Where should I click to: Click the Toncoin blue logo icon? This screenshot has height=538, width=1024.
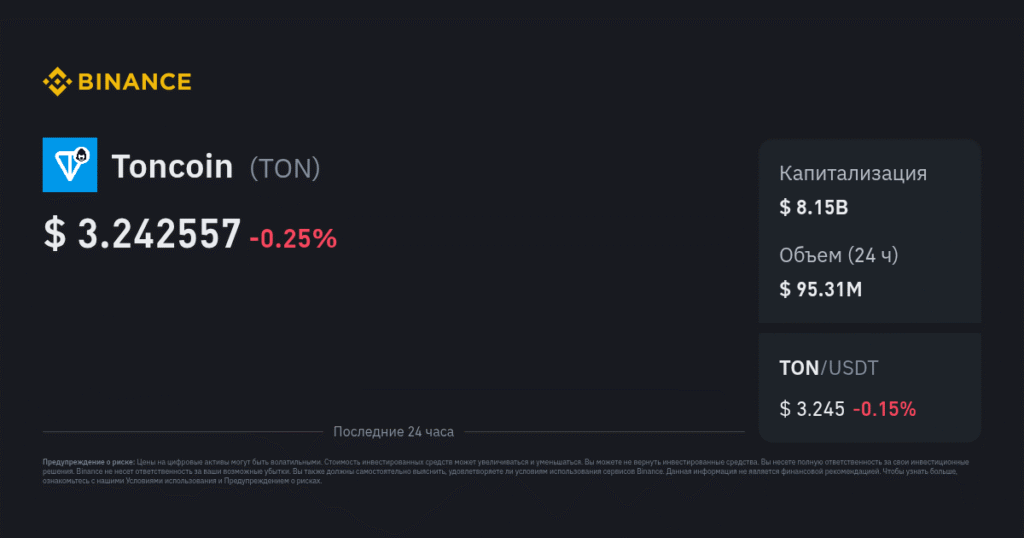tap(70, 165)
